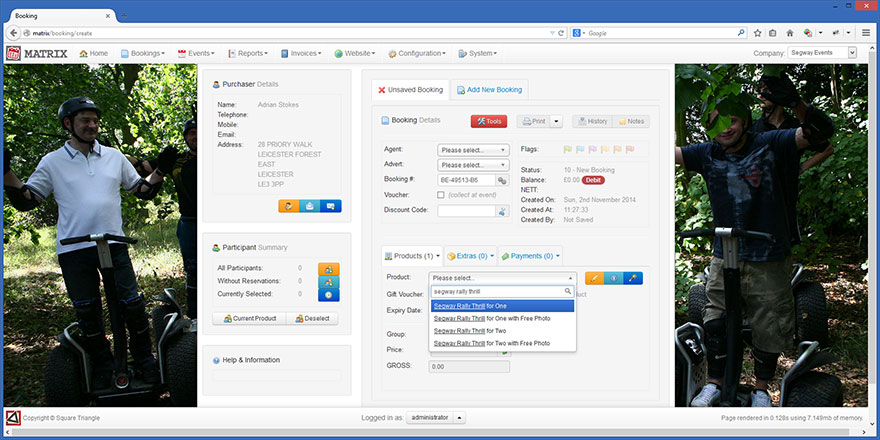Click the orange pencil product icon button
This screenshot has height=440, width=880.
click(x=594, y=278)
